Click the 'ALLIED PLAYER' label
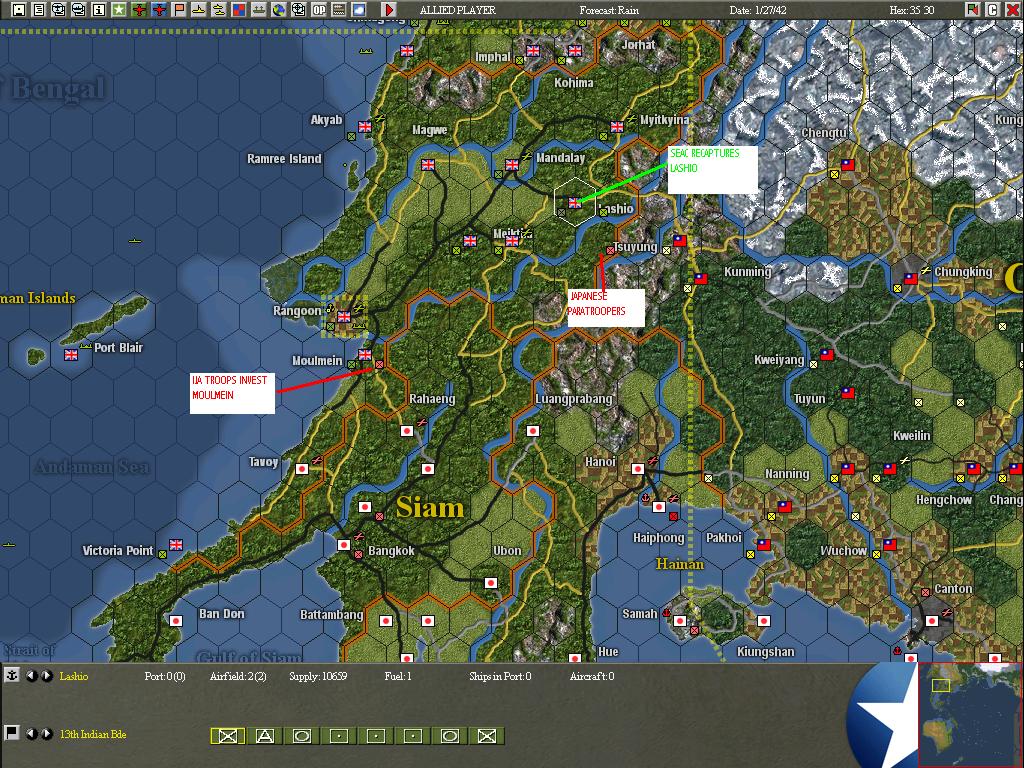Viewport: 1024px width, 768px height. (x=458, y=10)
